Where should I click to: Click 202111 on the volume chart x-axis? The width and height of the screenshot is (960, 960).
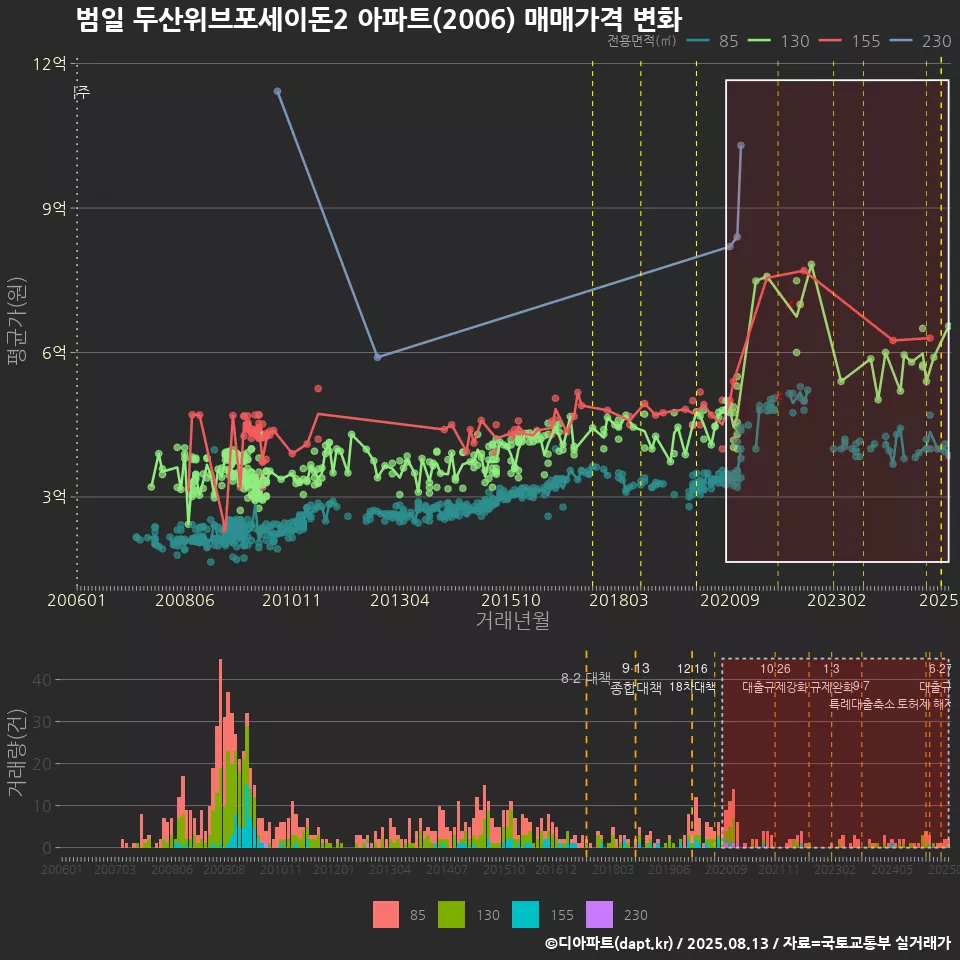click(779, 869)
